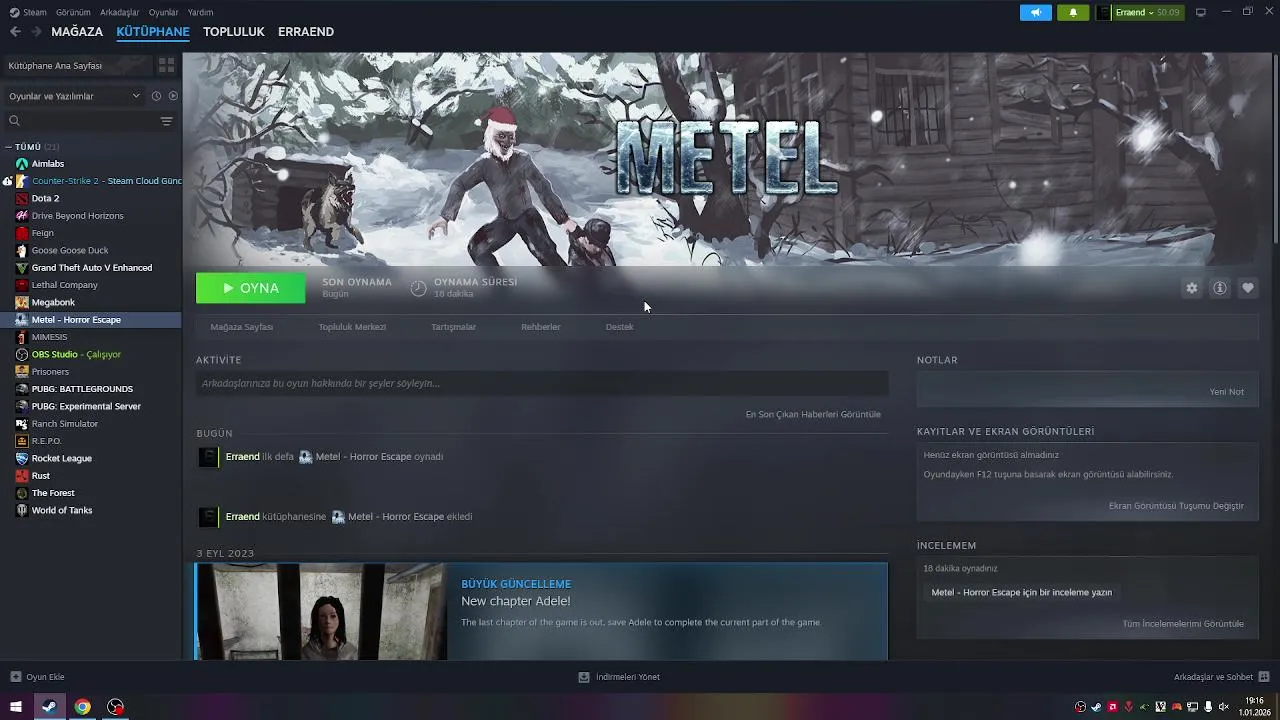Go back with the left arrow

point(15,32)
